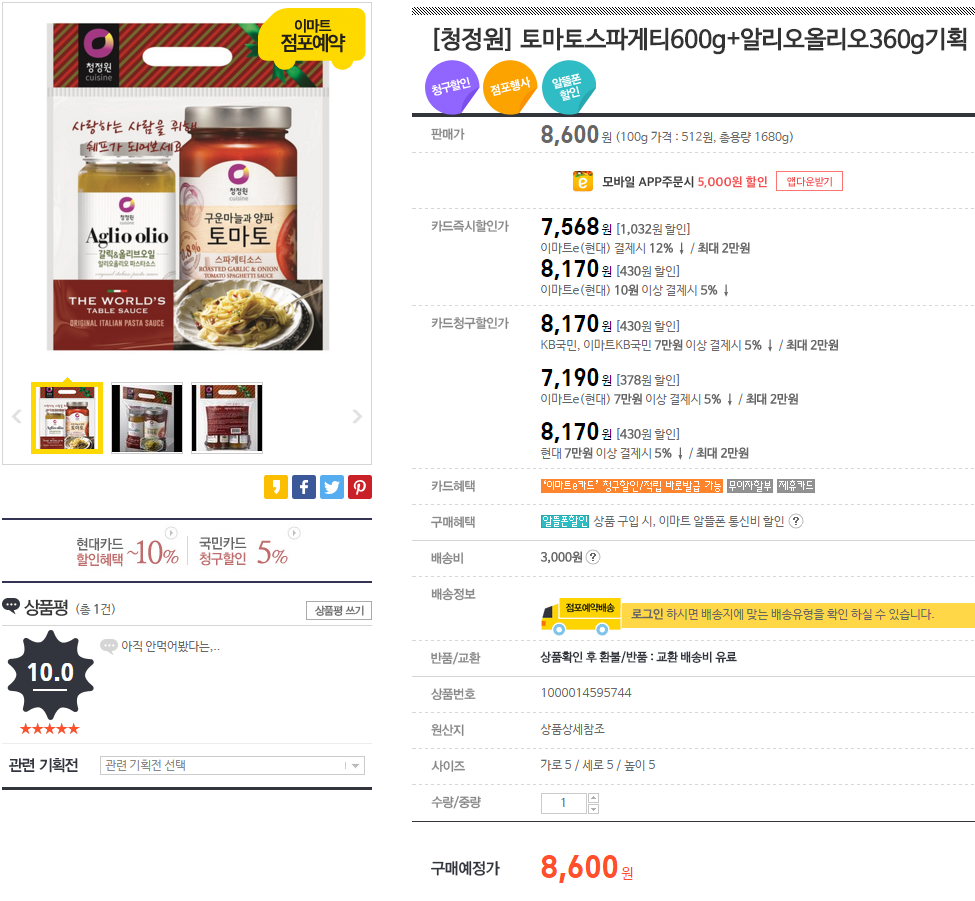975x901 pixels.
Task: Share the product on Facebook
Action: tap(303, 487)
